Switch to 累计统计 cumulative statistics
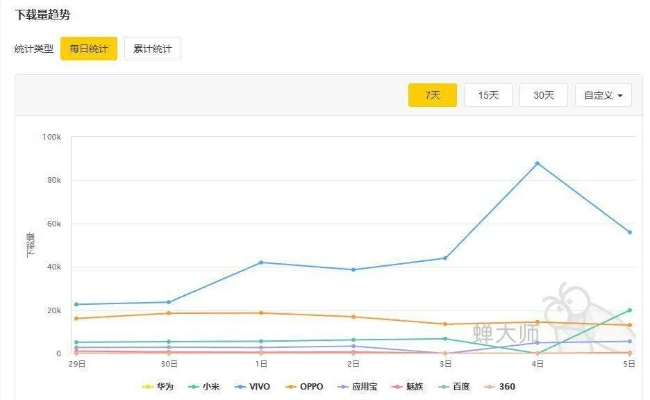The width and height of the screenshot is (650, 400). (x=152, y=48)
